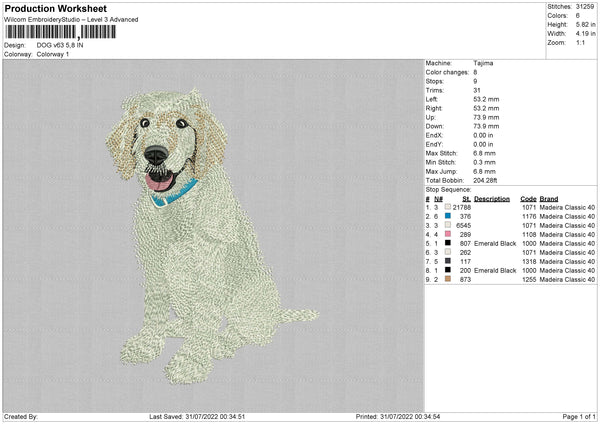Choose the dark gray swatch for stop 7
Screen dimensions: 600x424
pos(447,262)
